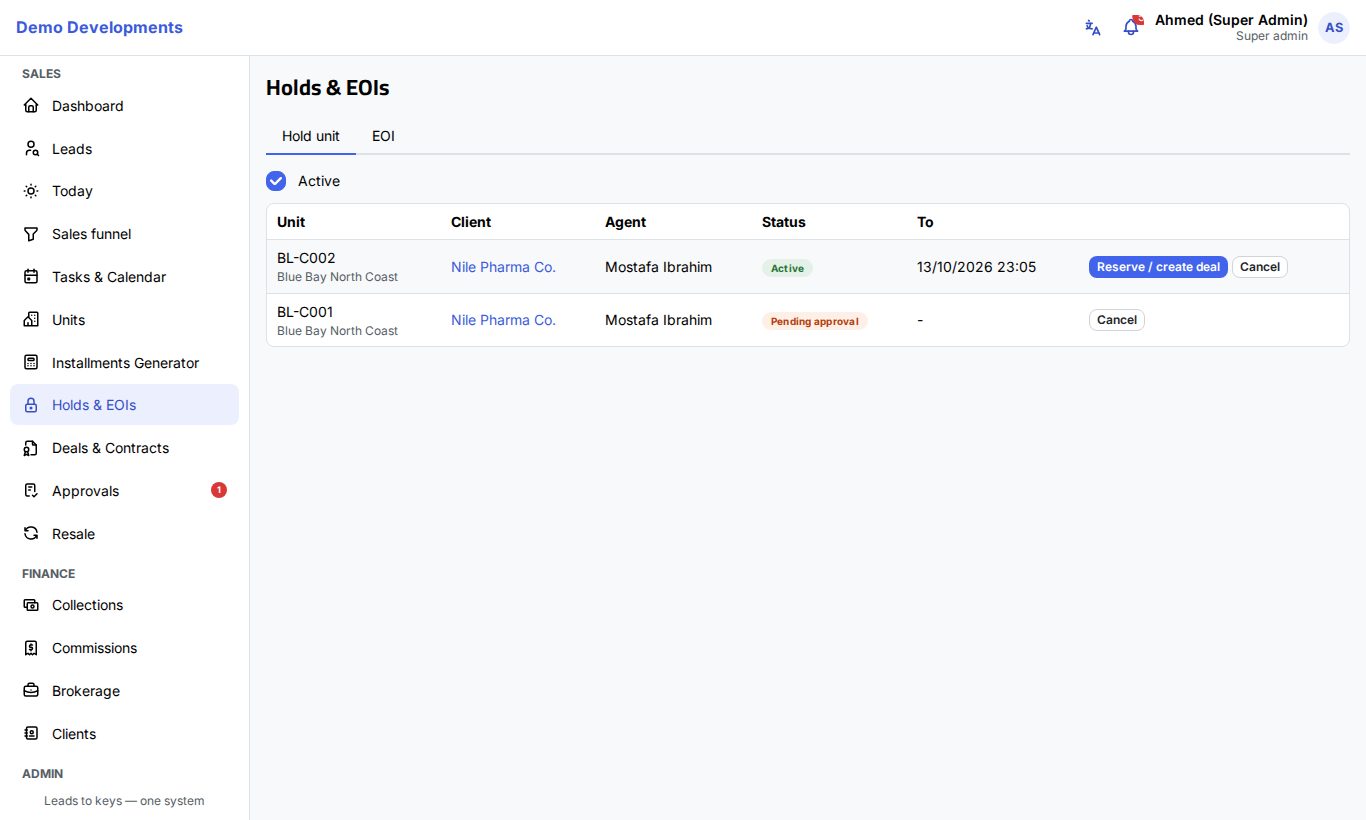
Task: Click the red Approvals count badge
Action: 219,490
